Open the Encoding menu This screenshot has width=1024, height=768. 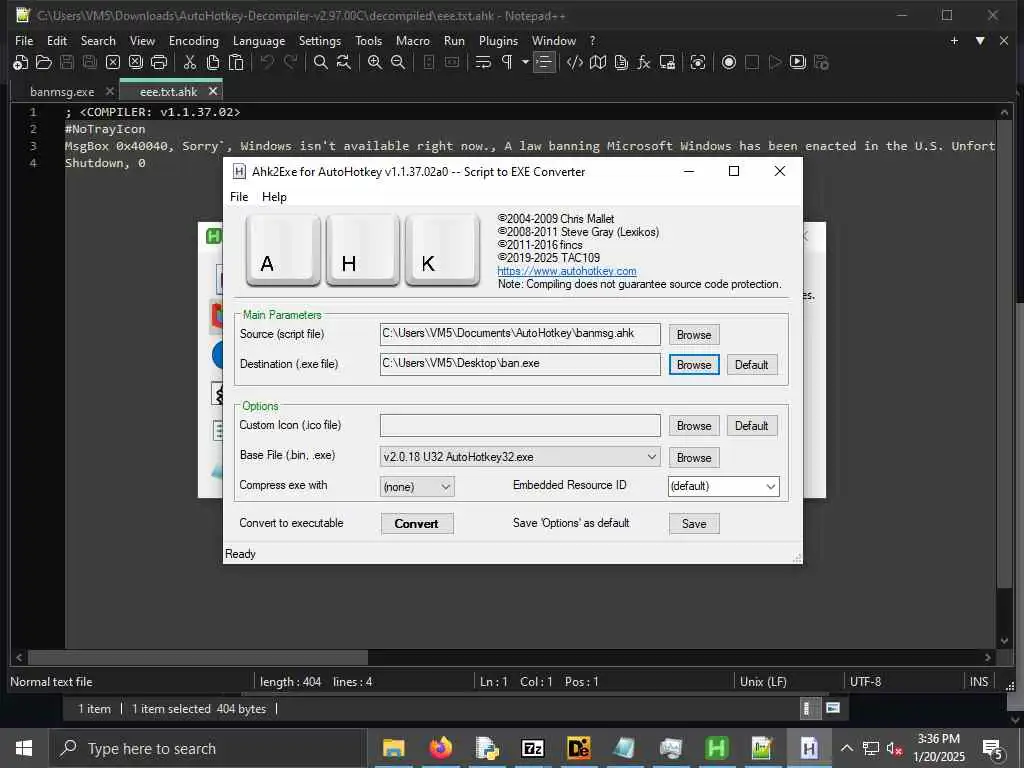(193, 40)
